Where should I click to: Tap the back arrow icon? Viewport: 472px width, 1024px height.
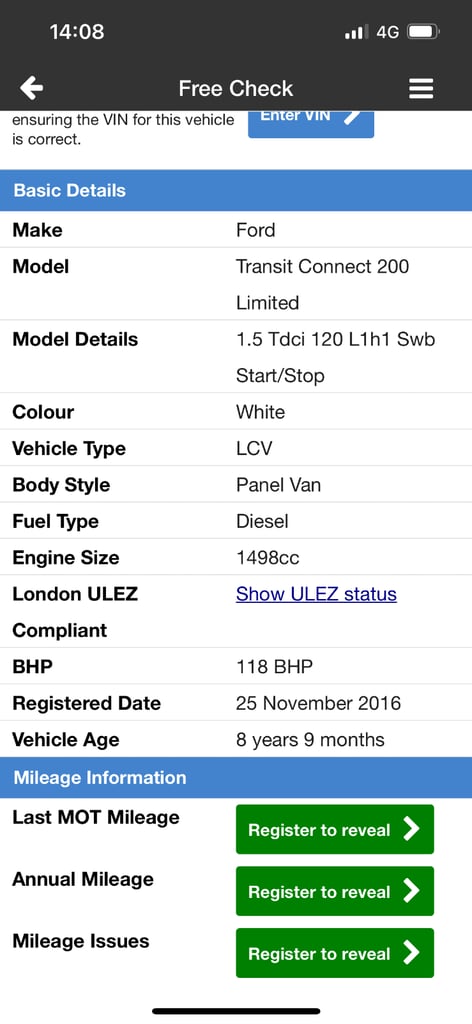(31, 88)
